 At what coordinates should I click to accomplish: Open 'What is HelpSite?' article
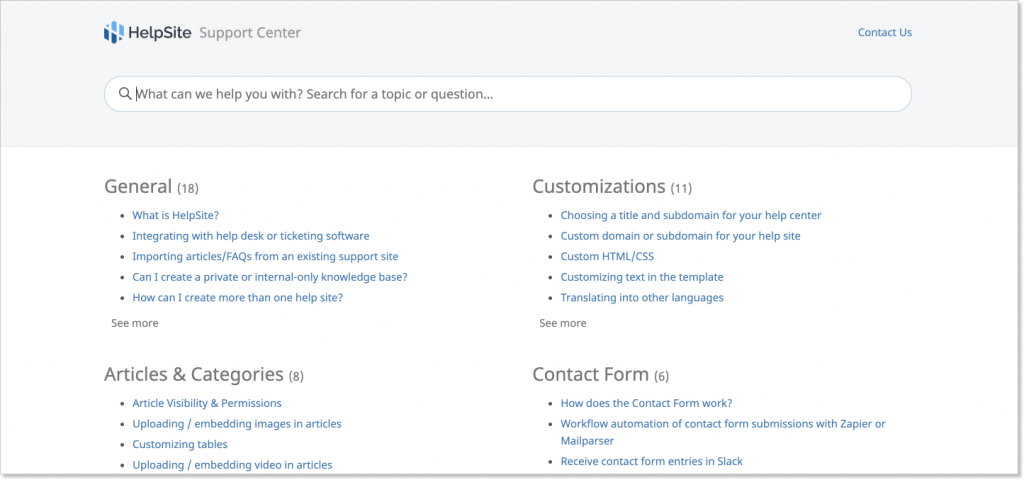[176, 216]
